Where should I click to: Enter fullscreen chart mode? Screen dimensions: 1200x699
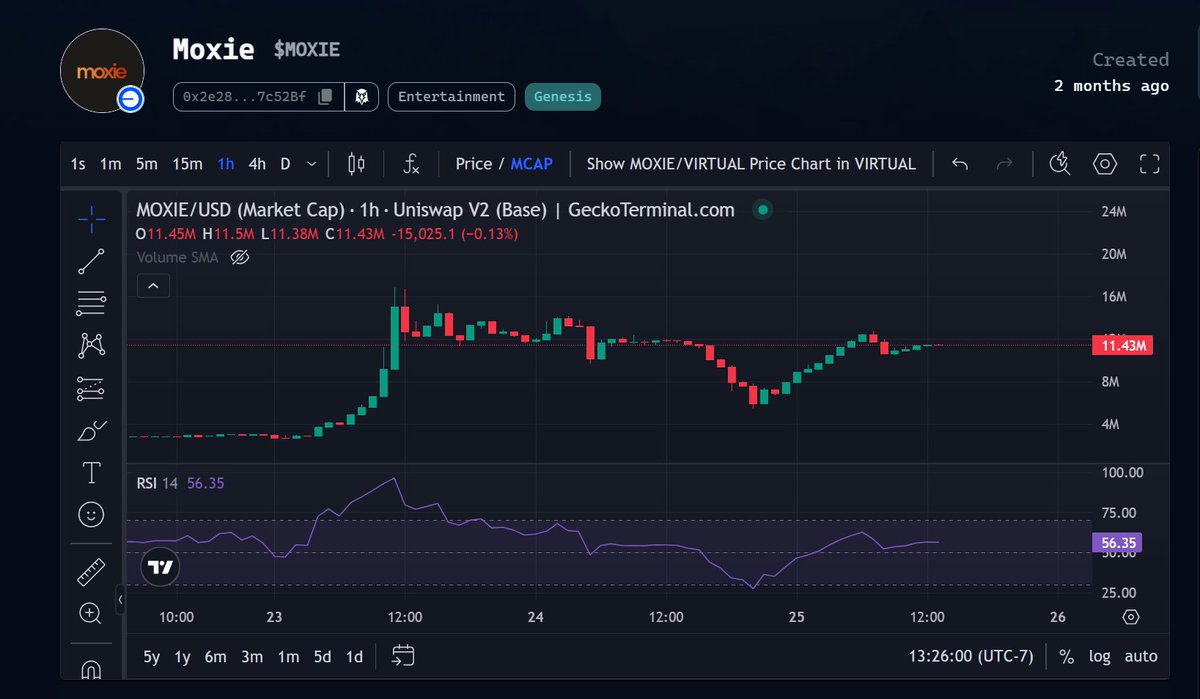click(1150, 164)
